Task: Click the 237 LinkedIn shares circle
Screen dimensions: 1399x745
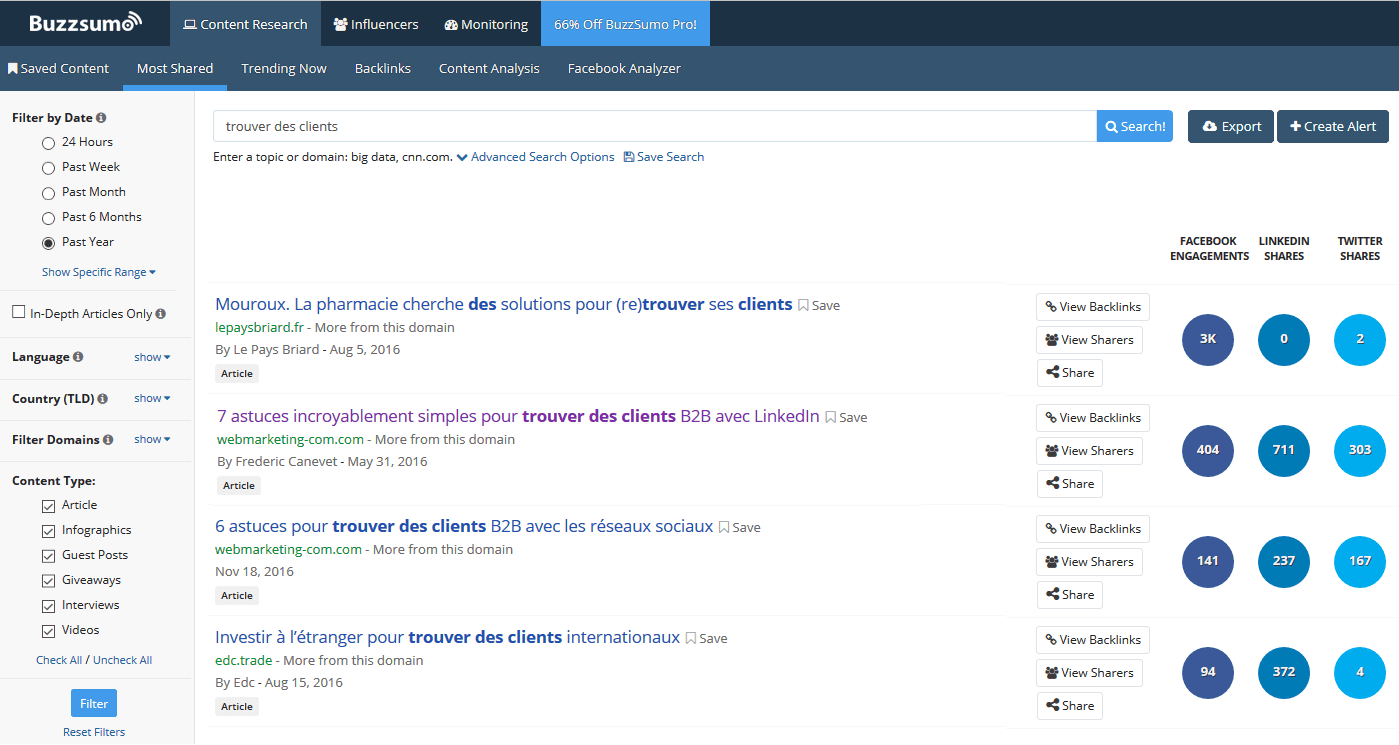Action: (x=1284, y=561)
